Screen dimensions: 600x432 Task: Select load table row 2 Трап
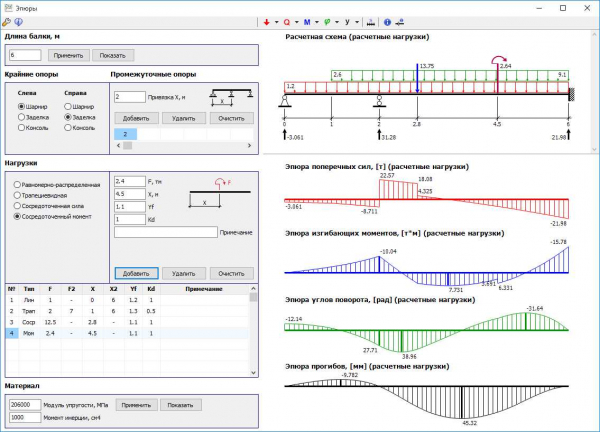point(127,311)
